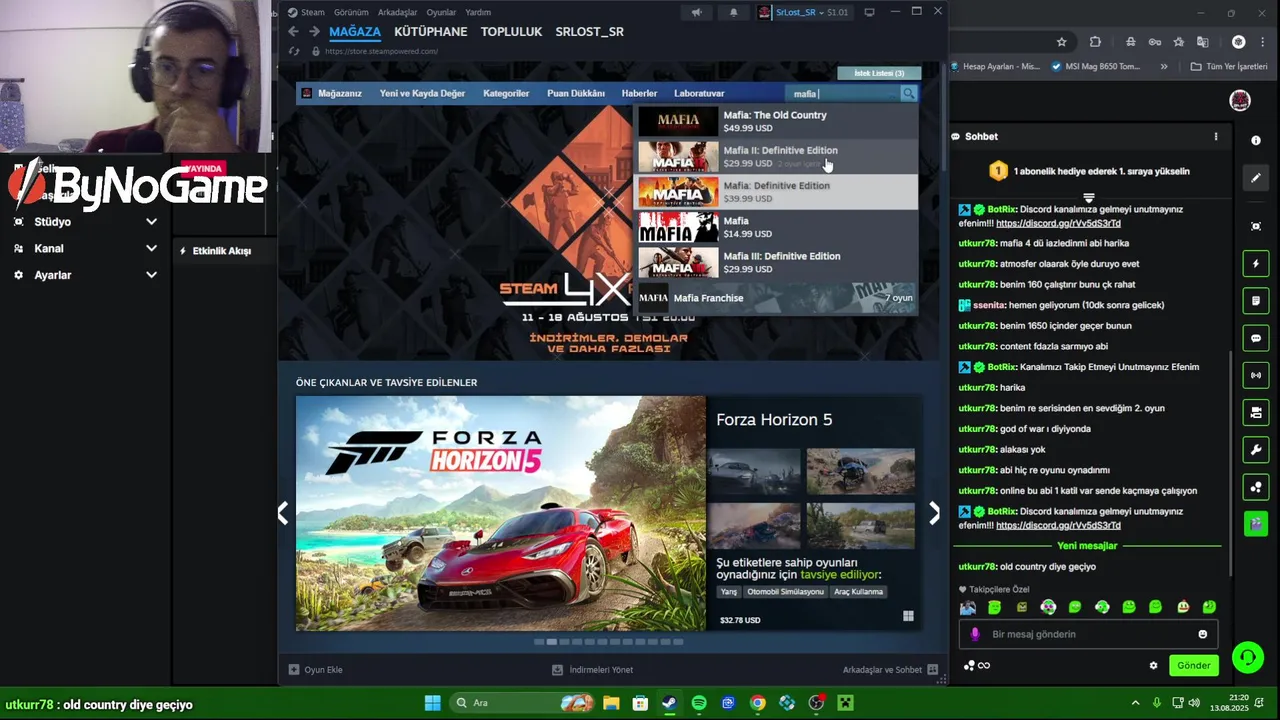Screen dimensions: 1280x720
Task: Open the SRLOST_SR profile tab
Action: point(589,32)
